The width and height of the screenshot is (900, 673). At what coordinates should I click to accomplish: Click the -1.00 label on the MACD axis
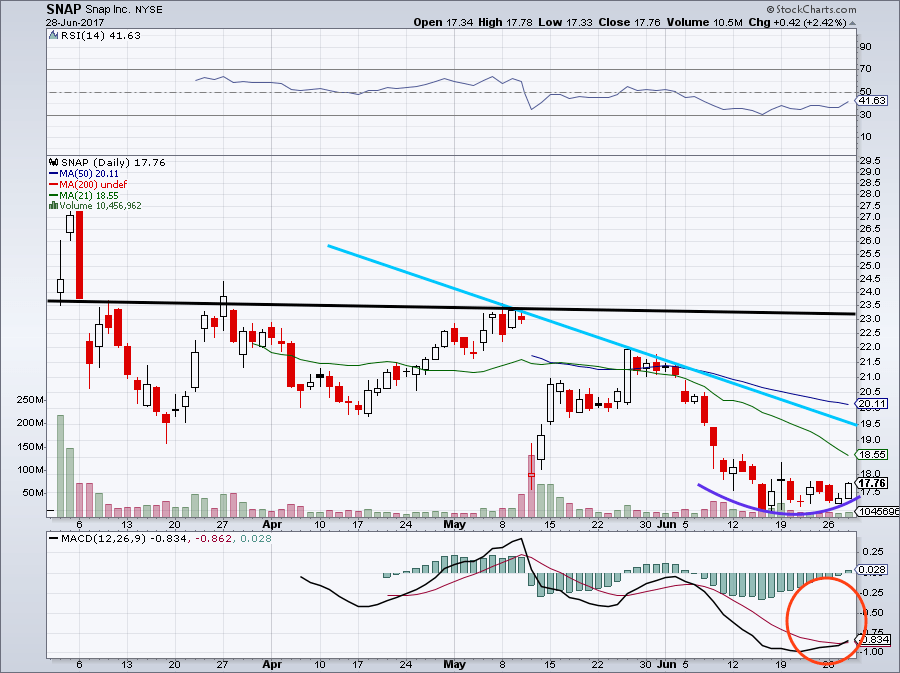tap(871, 652)
